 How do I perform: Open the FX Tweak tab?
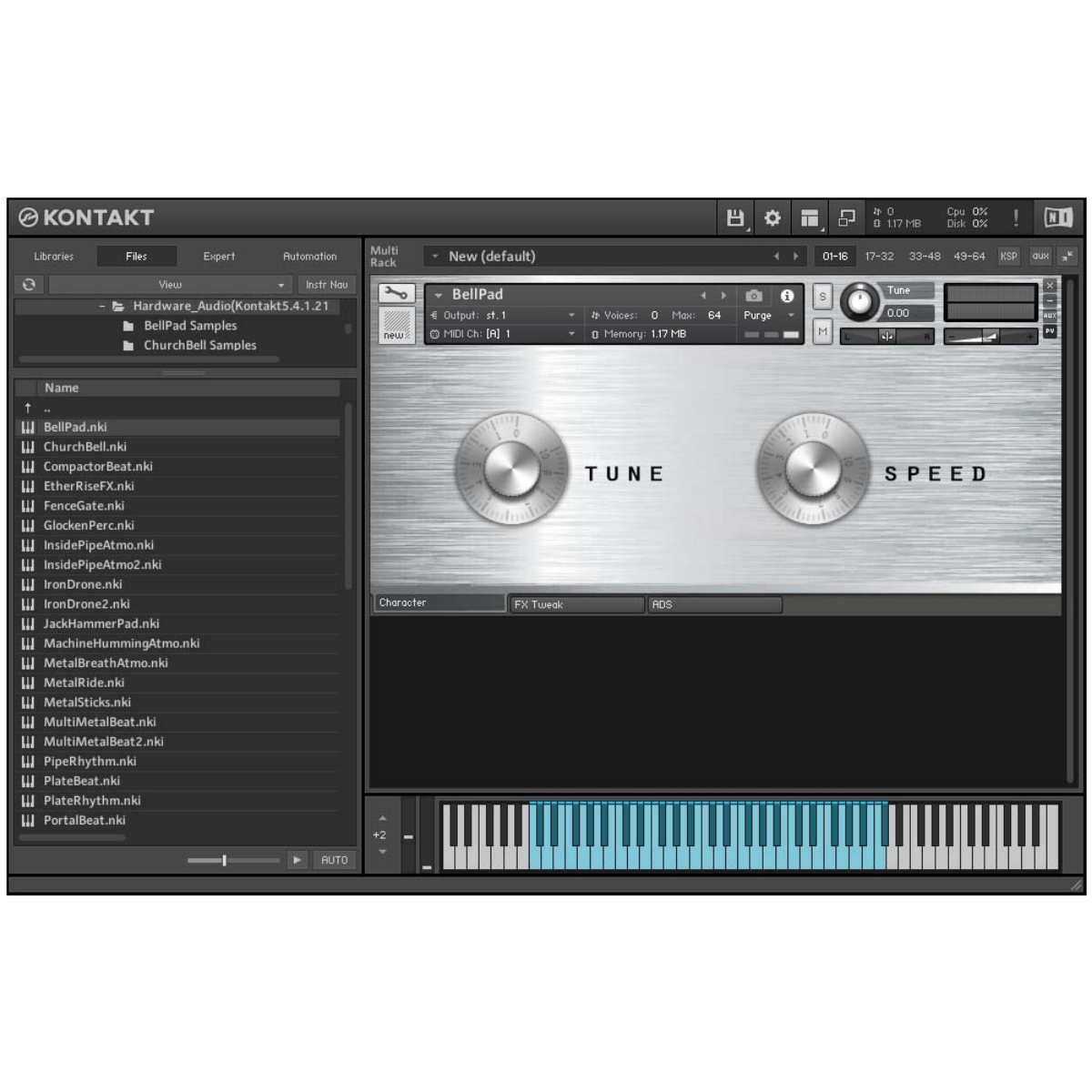577,604
